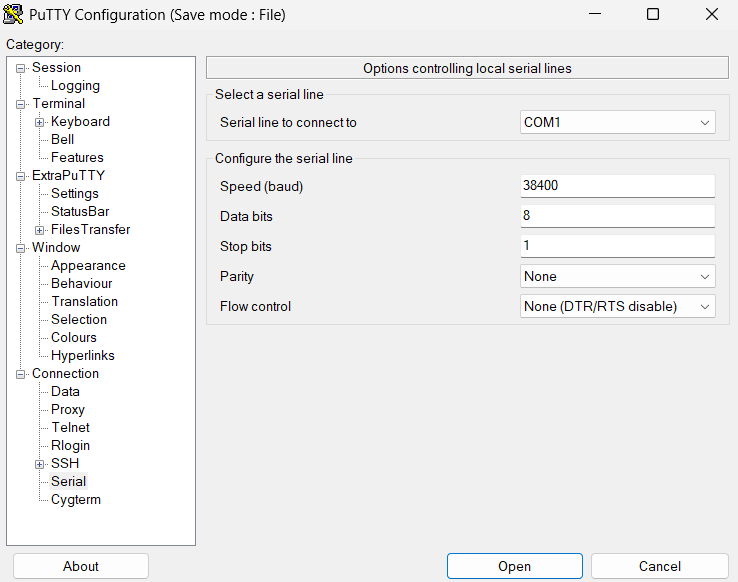Select the Selection category
The width and height of the screenshot is (738, 582).
pos(79,319)
